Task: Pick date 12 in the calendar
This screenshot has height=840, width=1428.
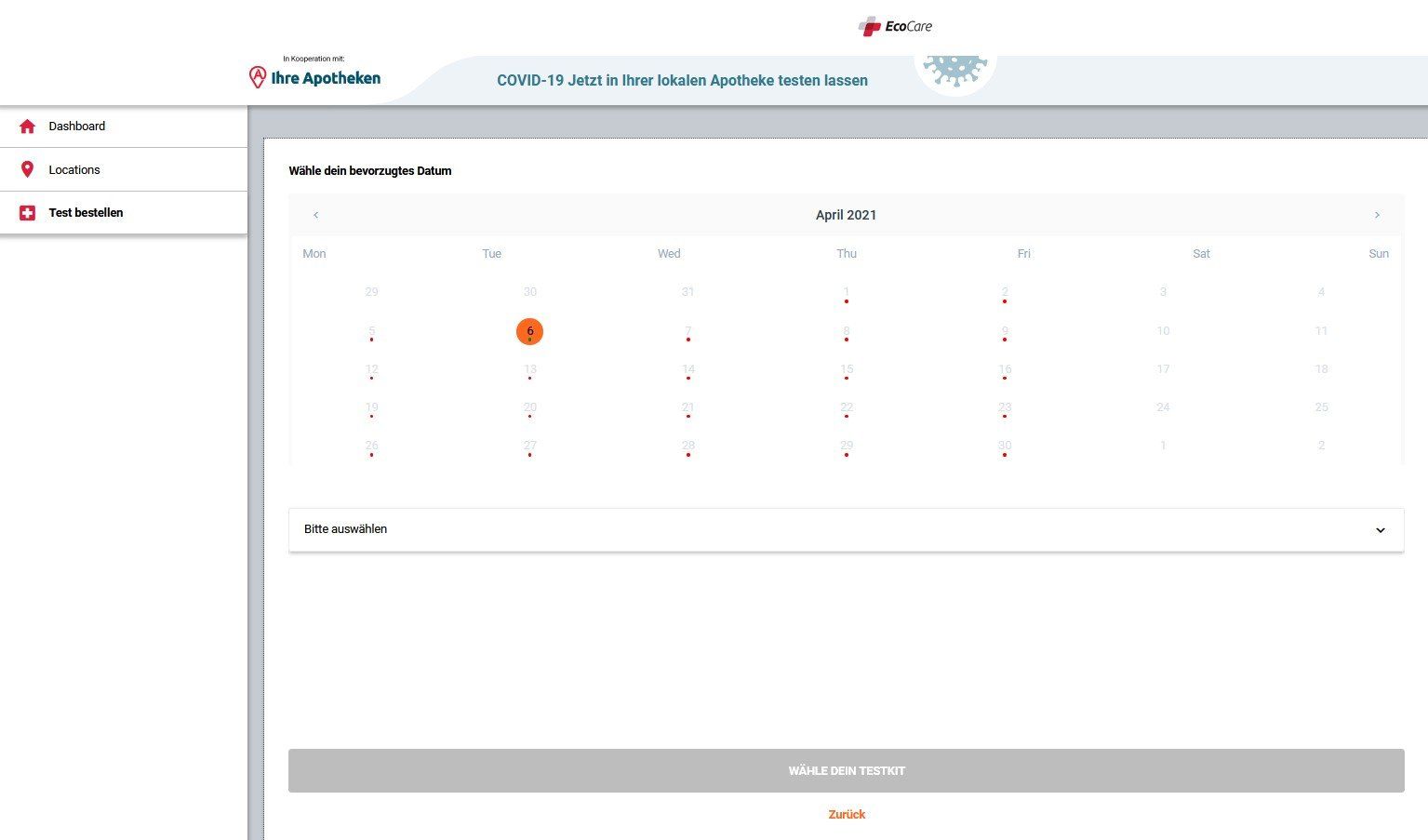Action: 372,369
